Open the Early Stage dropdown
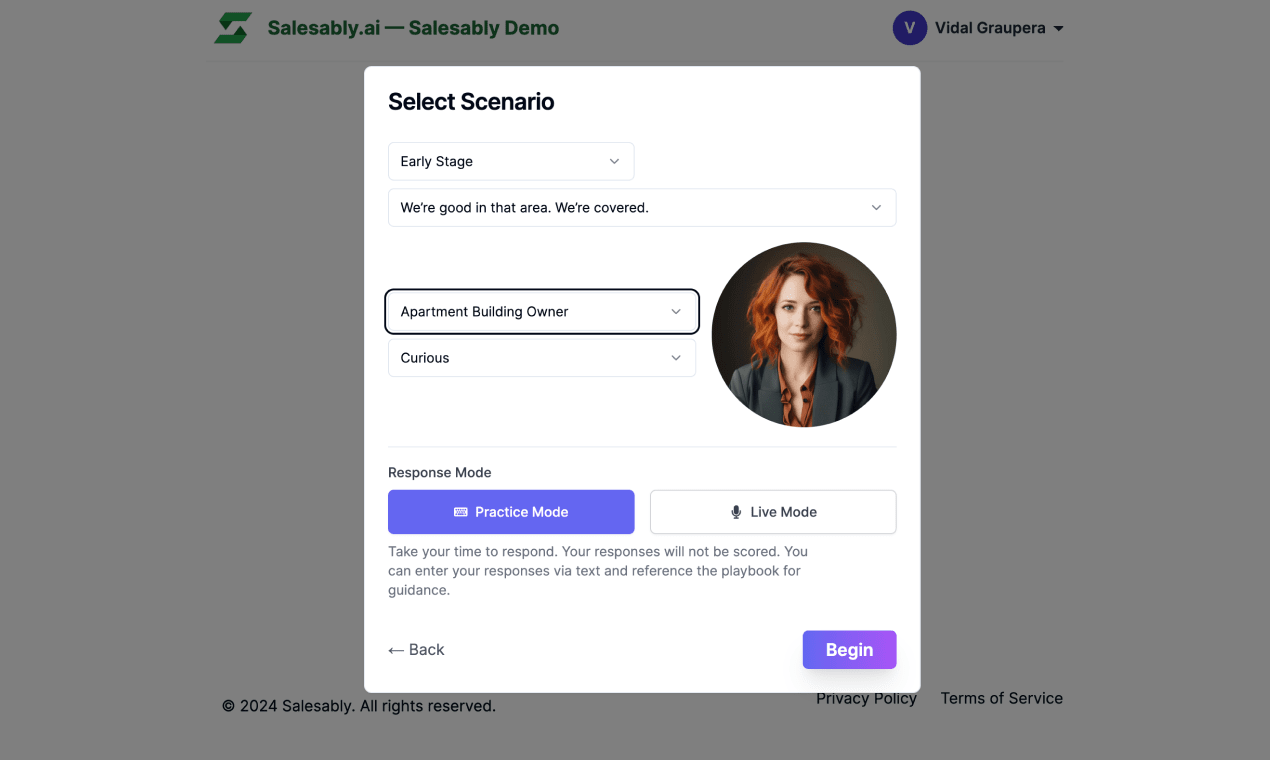Screen dimensions: 1270x760 (x=511, y=161)
